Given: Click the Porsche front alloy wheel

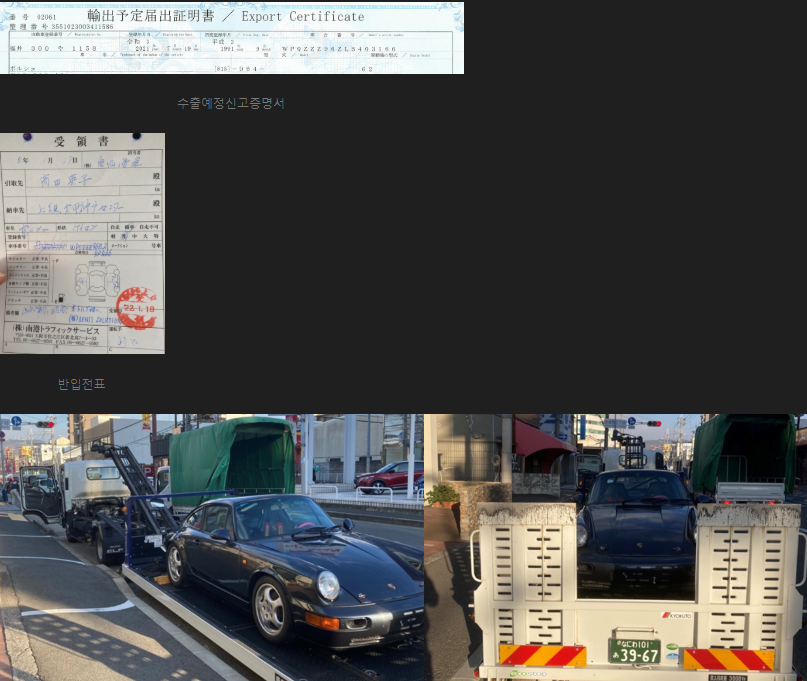Looking at the screenshot, I should click(271, 610).
